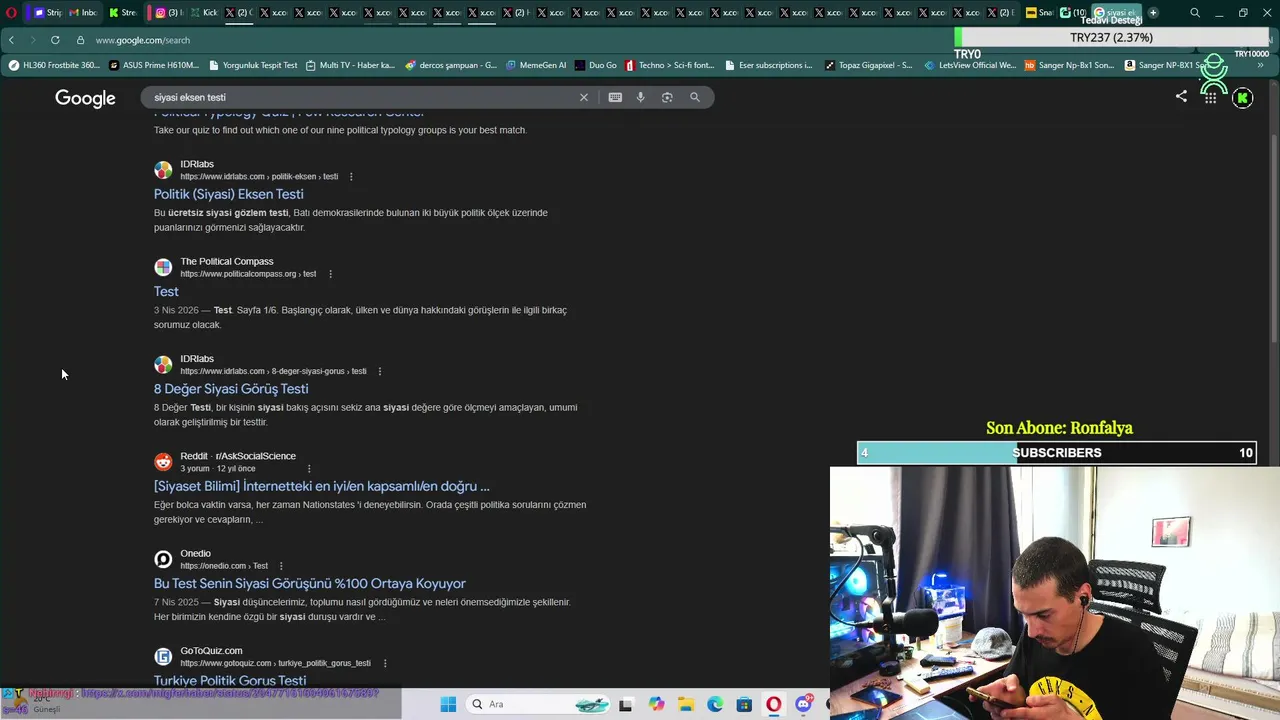This screenshot has width=1280, height=720.
Task: Open more options for Reddit result
Action: coord(309,469)
